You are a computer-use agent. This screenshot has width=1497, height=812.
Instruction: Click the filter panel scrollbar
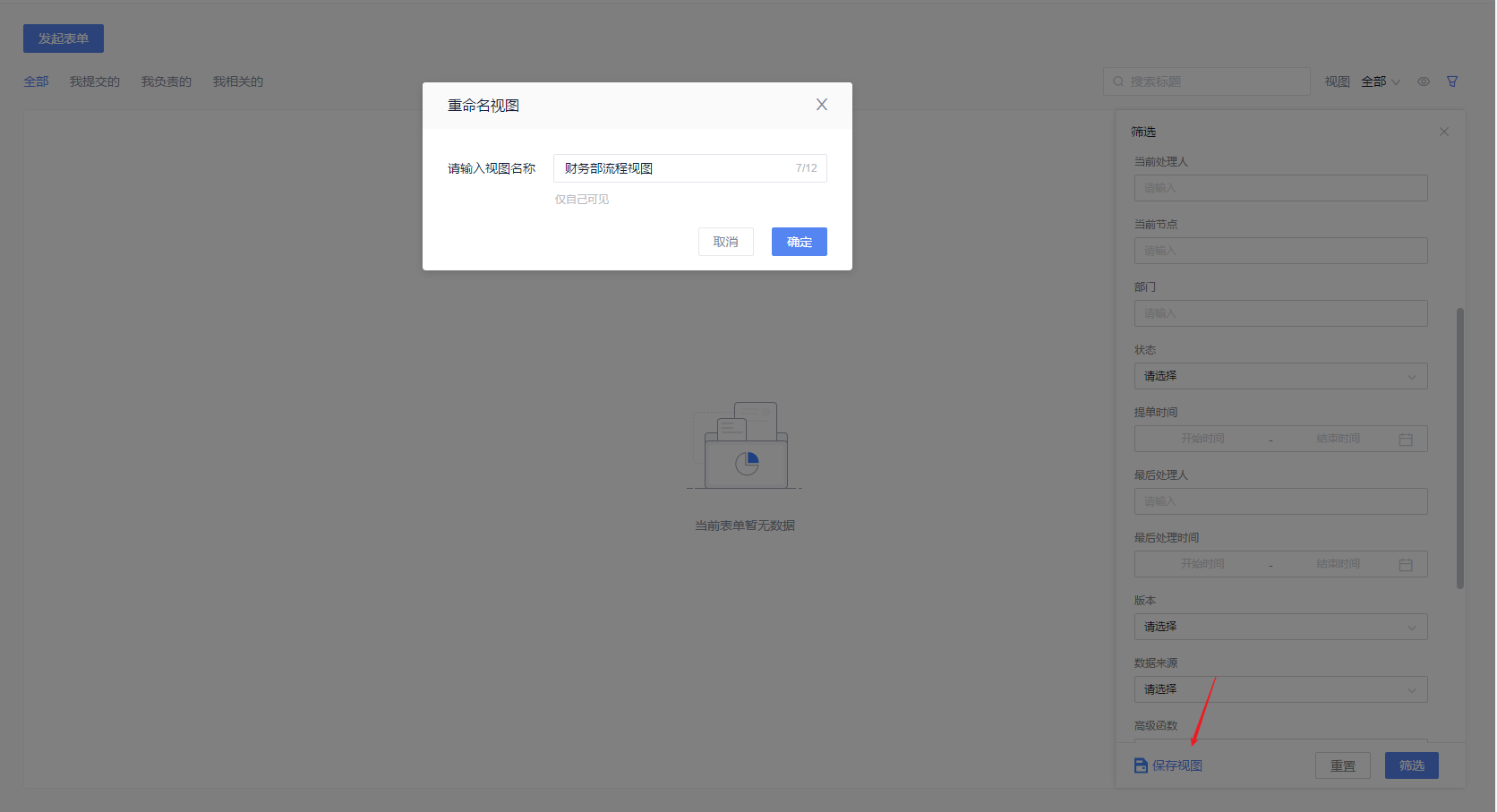[1460, 448]
